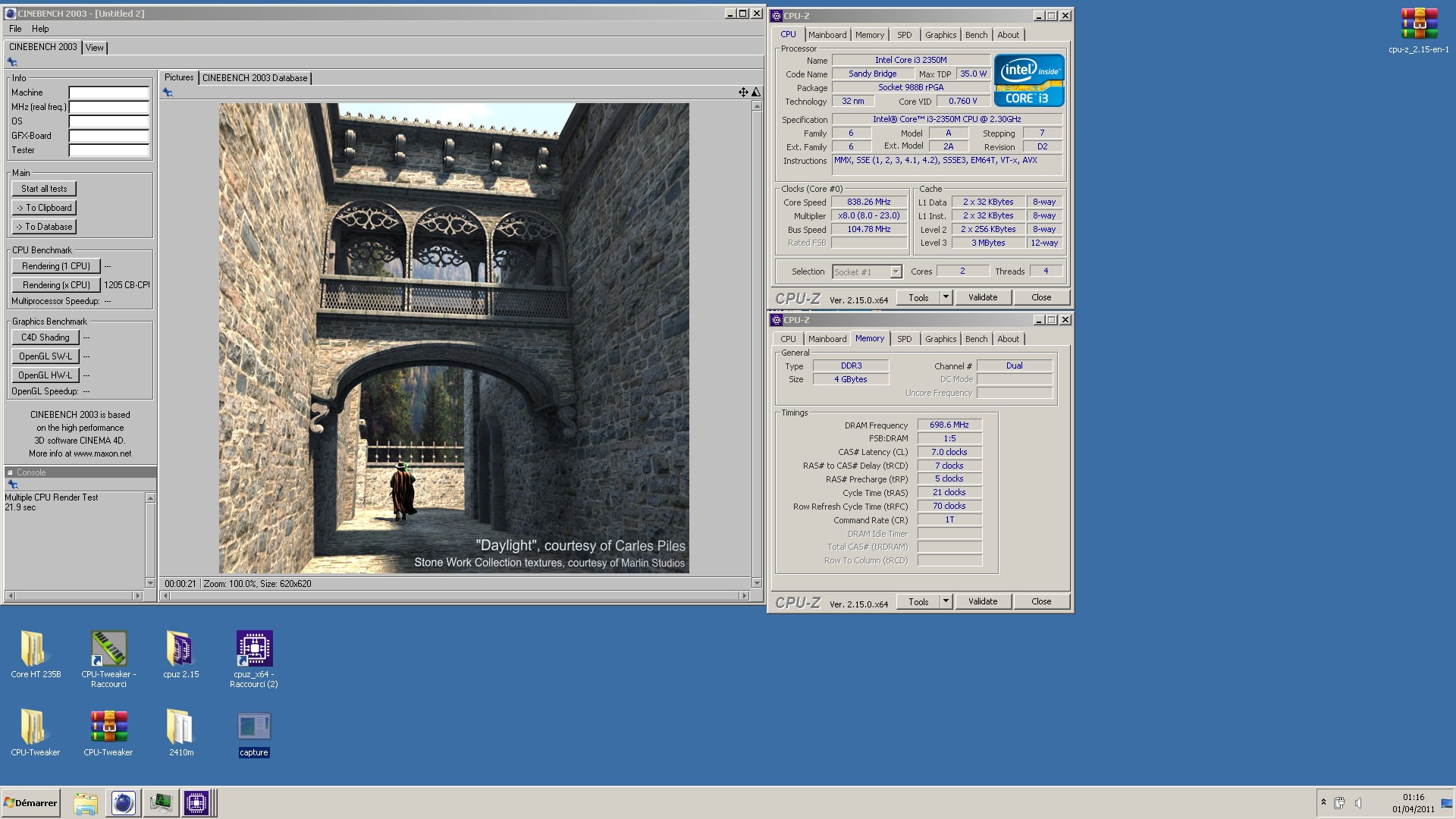Open Graphics tab in bottom CPU-Z window

(x=940, y=339)
